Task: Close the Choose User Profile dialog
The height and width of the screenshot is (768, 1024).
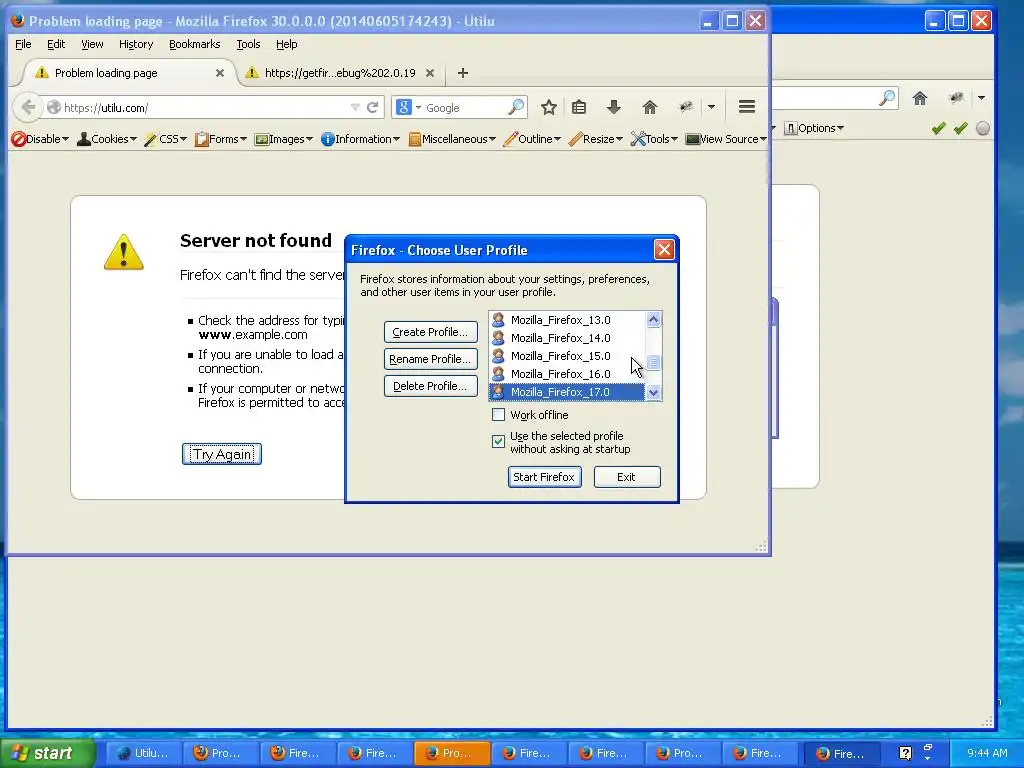Action: pyautogui.click(x=664, y=249)
